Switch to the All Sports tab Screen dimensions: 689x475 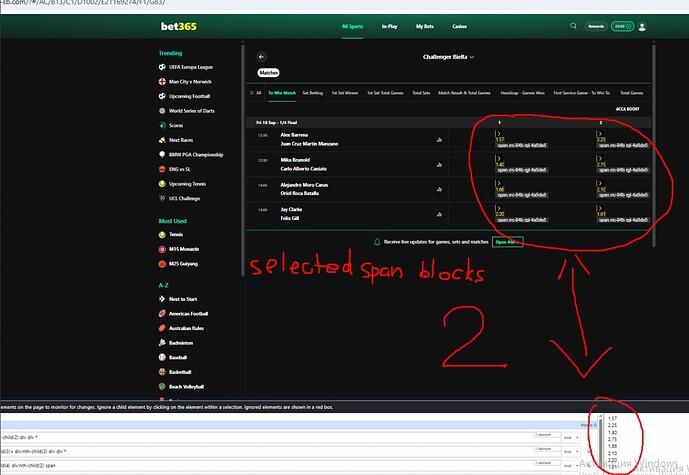(x=352, y=26)
